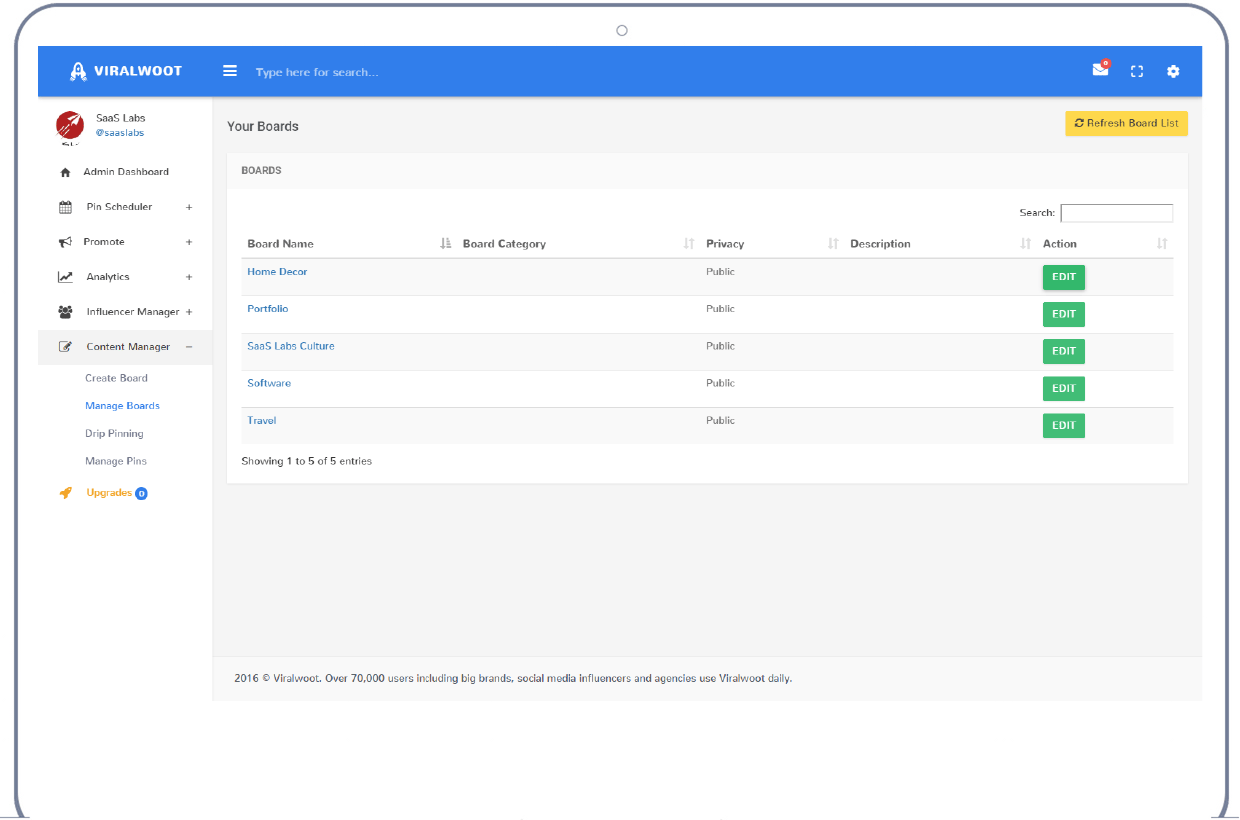Click the SaaS Labs profile avatar
The image size is (1240, 820).
(x=70, y=125)
